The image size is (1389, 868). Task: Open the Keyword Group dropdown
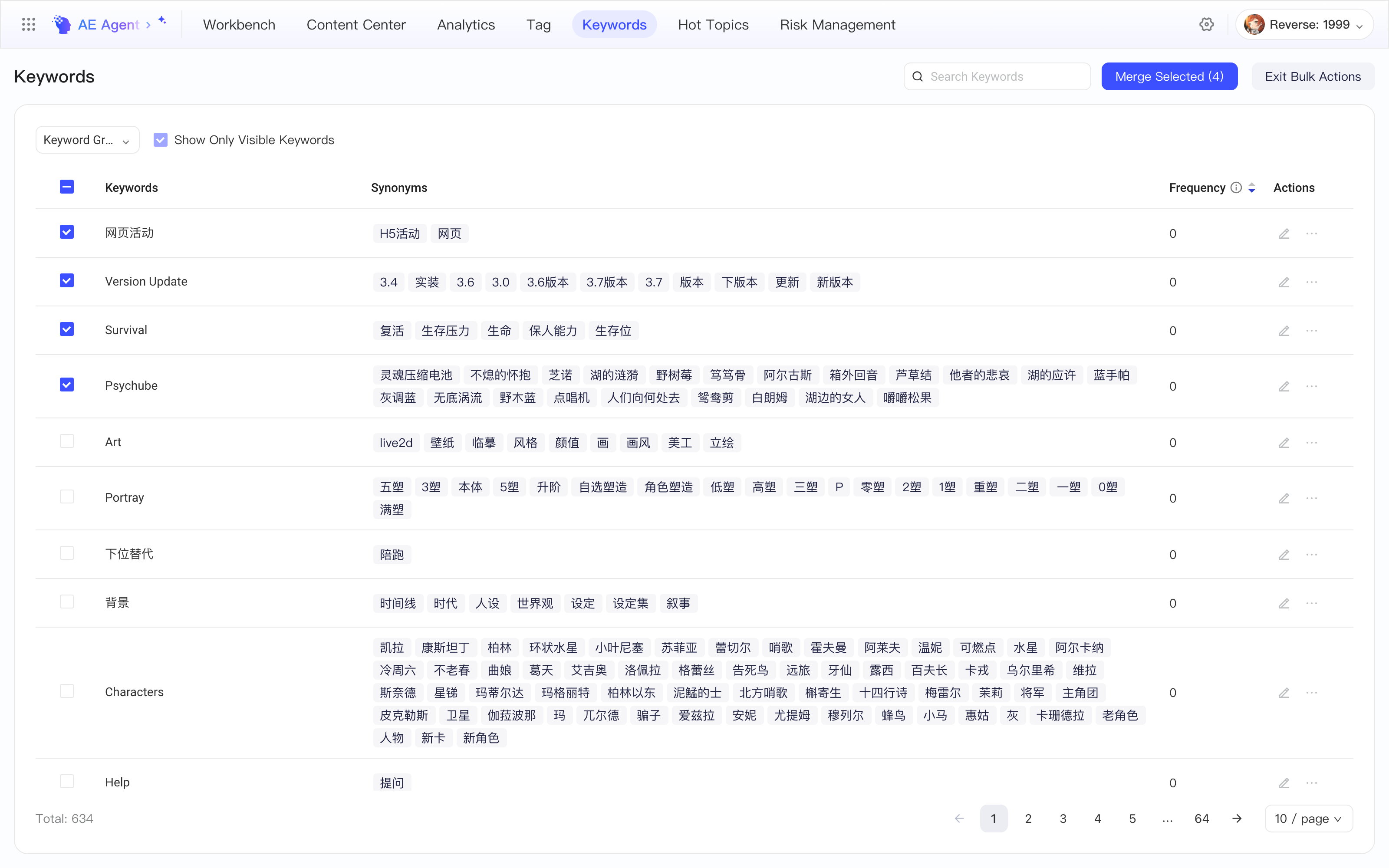[x=87, y=140]
